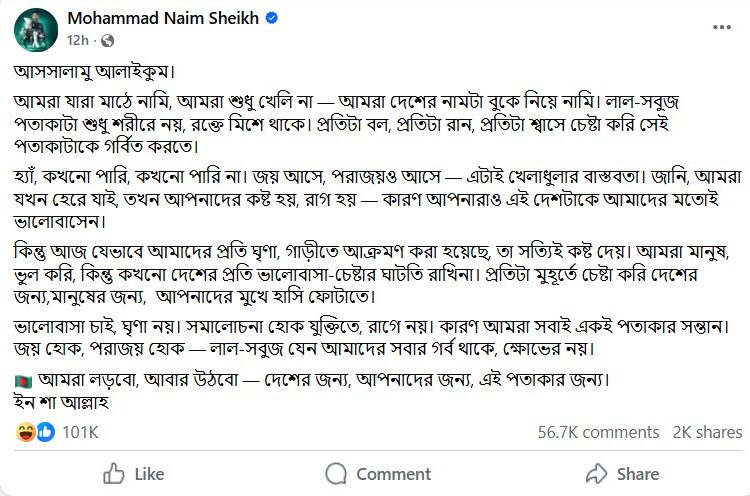
Task: Click the Share arrow icon
Action: [597, 473]
